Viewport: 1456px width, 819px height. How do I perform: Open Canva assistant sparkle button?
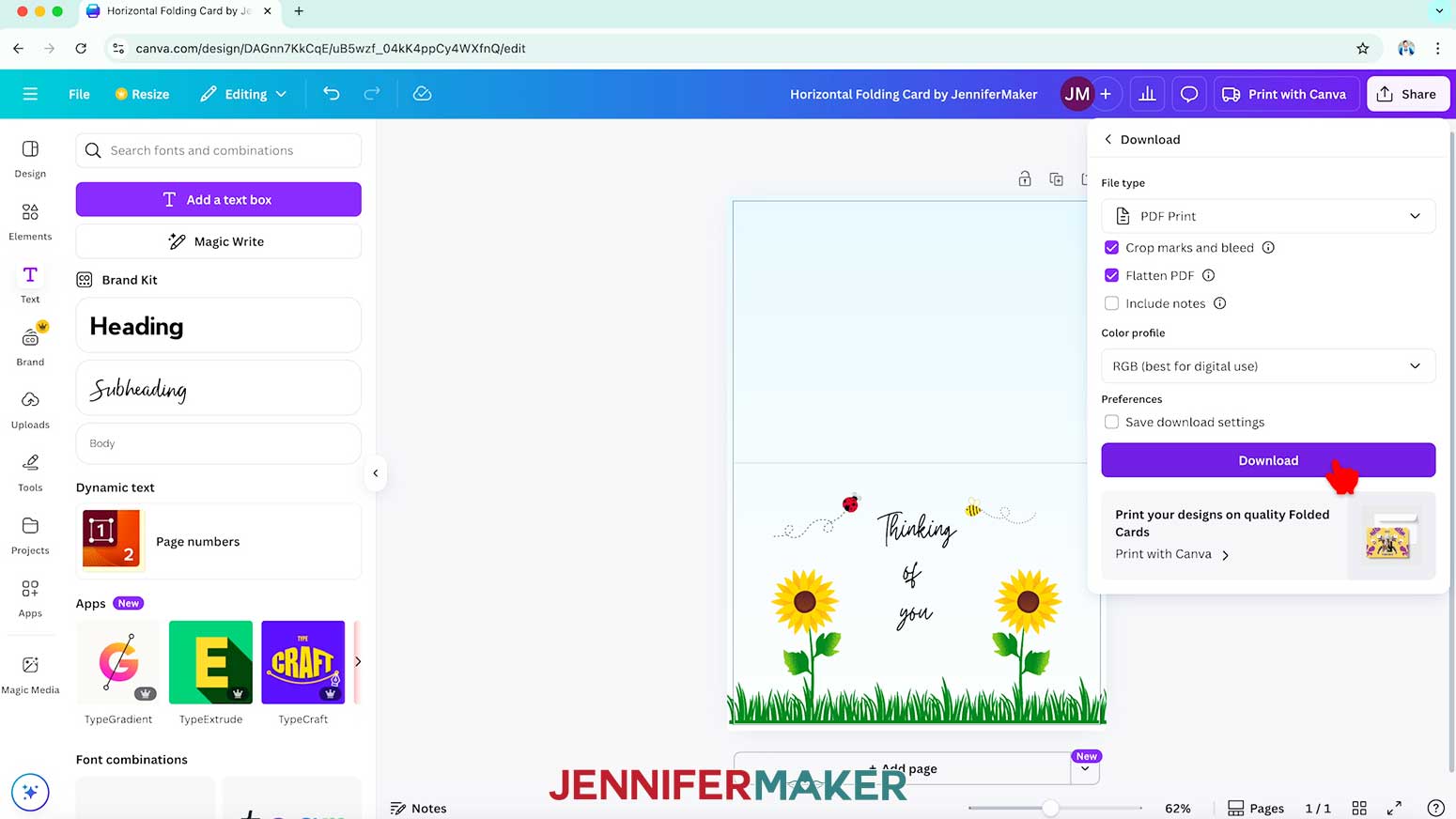[30, 792]
